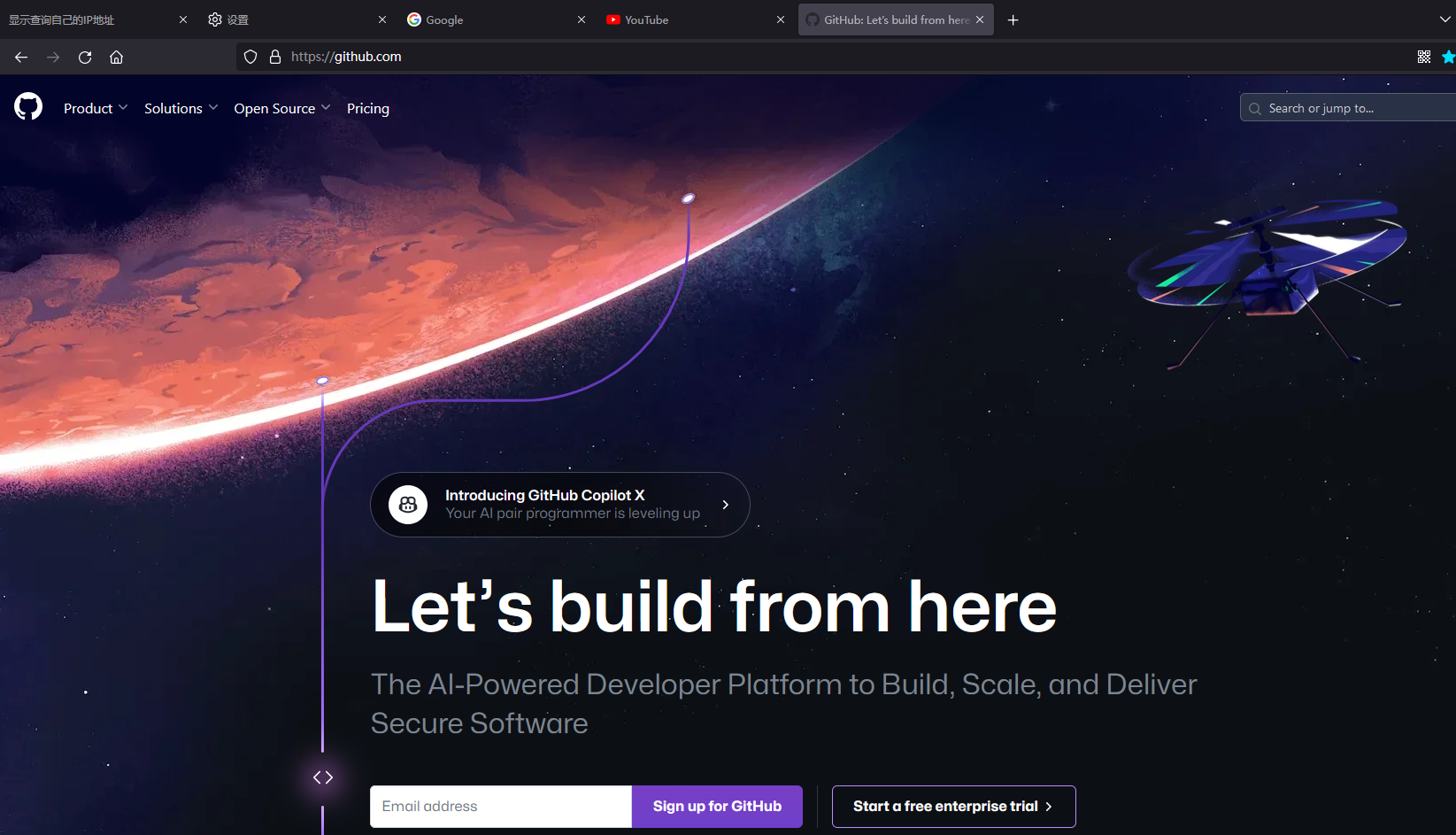1456x835 pixels.
Task: Open the Pricing link
Action: pyautogui.click(x=368, y=108)
